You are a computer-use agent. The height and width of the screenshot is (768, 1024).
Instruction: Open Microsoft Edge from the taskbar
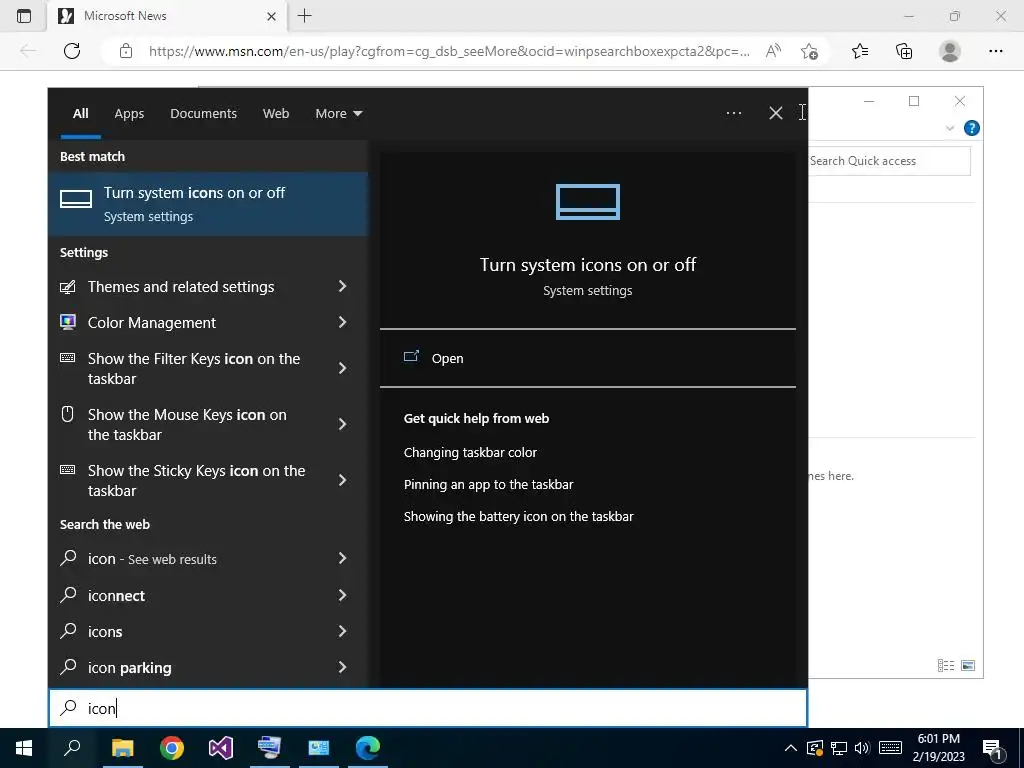(x=368, y=748)
